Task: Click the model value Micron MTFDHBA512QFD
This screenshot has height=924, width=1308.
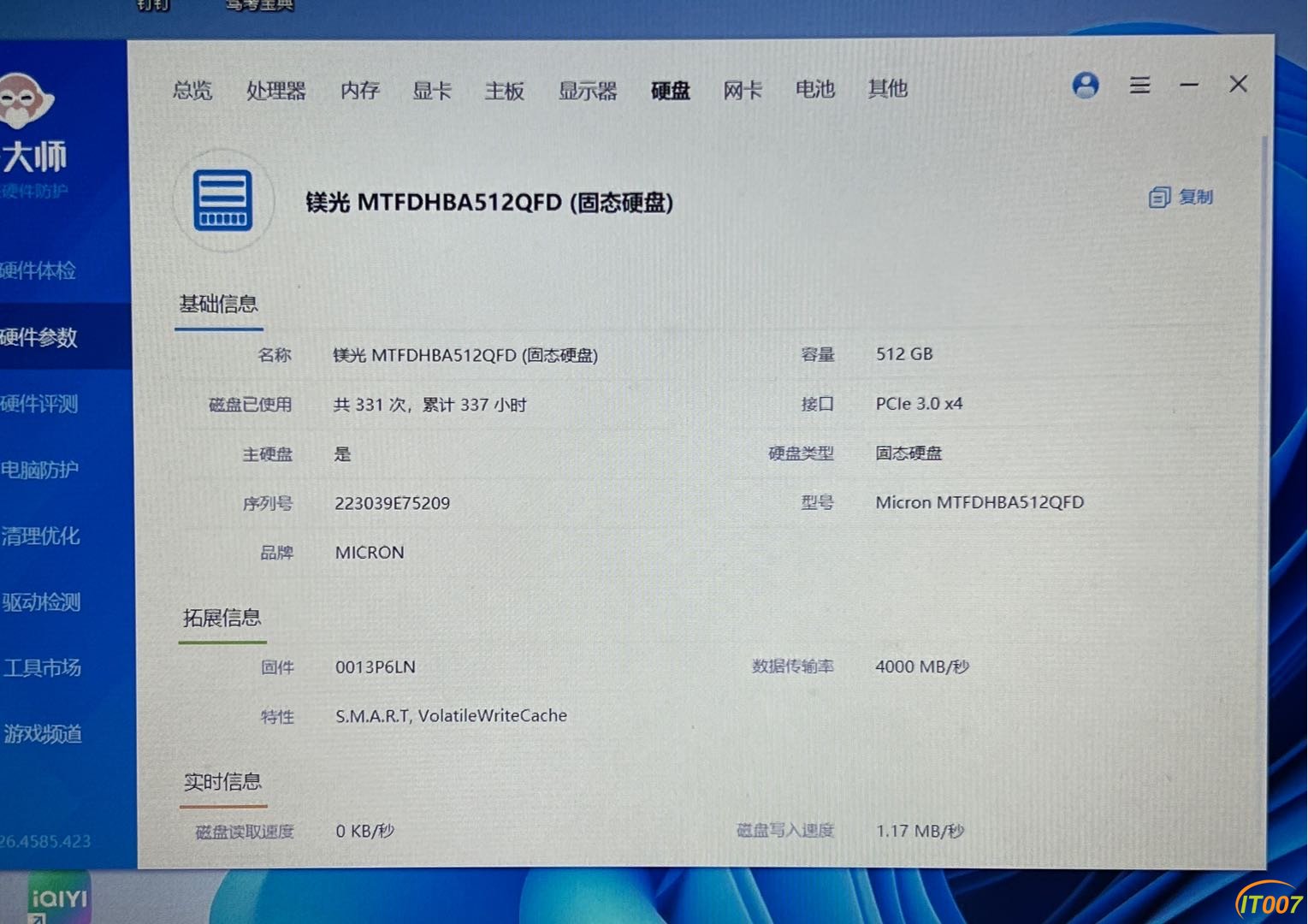Action: [x=980, y=502]
